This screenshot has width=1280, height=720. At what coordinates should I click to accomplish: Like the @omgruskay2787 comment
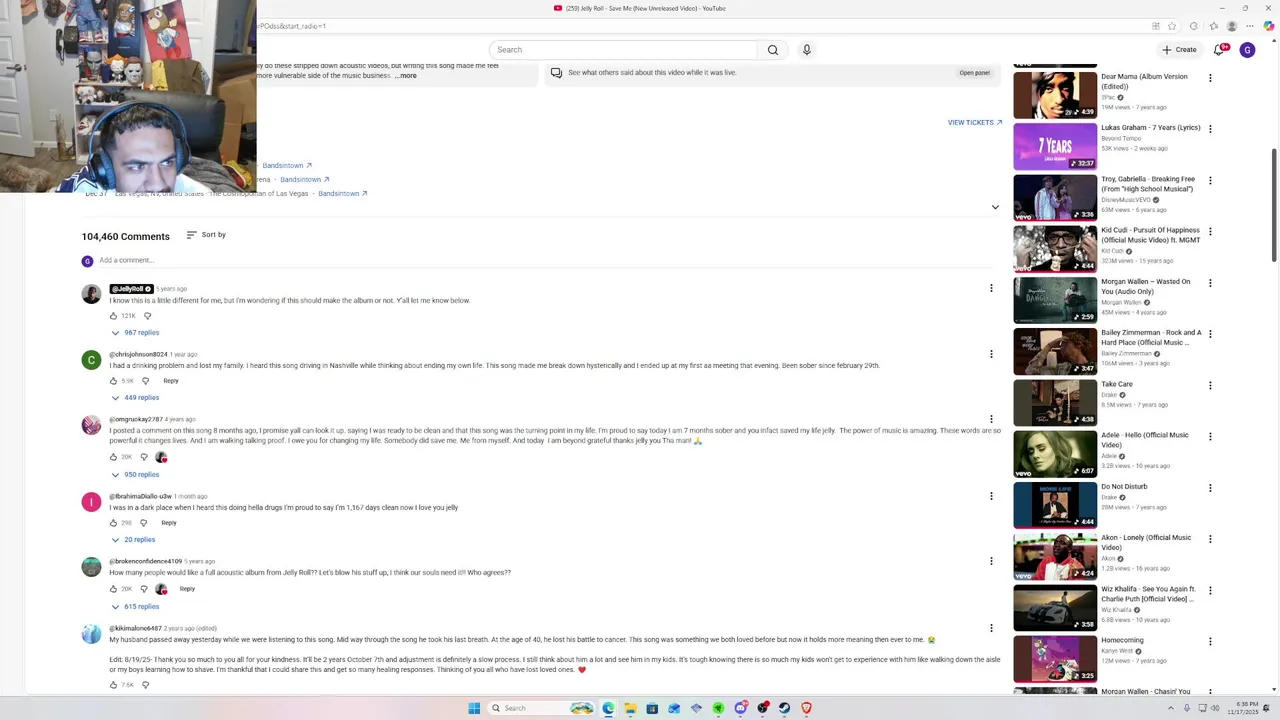tap(113, 457)
